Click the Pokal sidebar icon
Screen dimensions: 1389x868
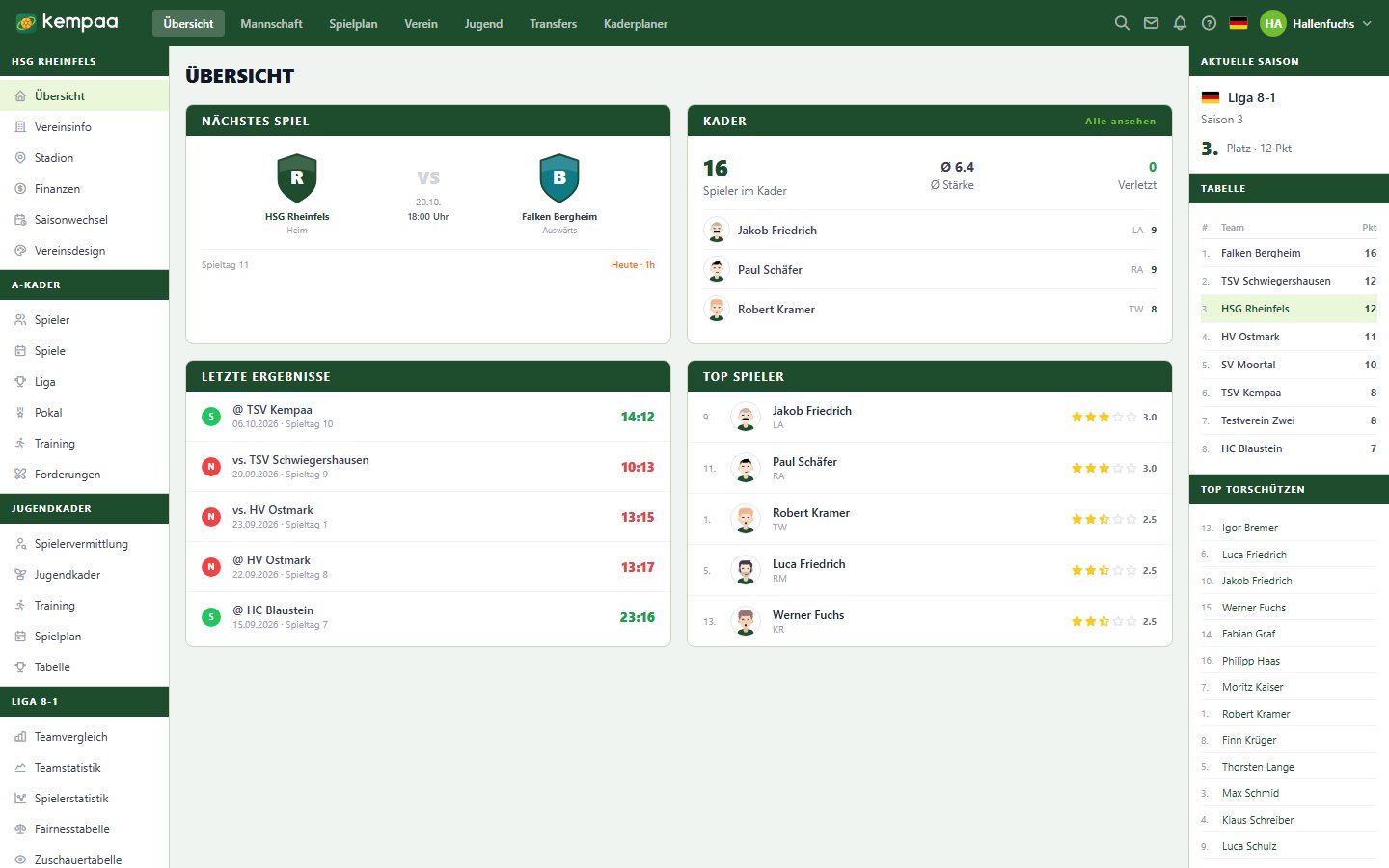coord(20,413)
